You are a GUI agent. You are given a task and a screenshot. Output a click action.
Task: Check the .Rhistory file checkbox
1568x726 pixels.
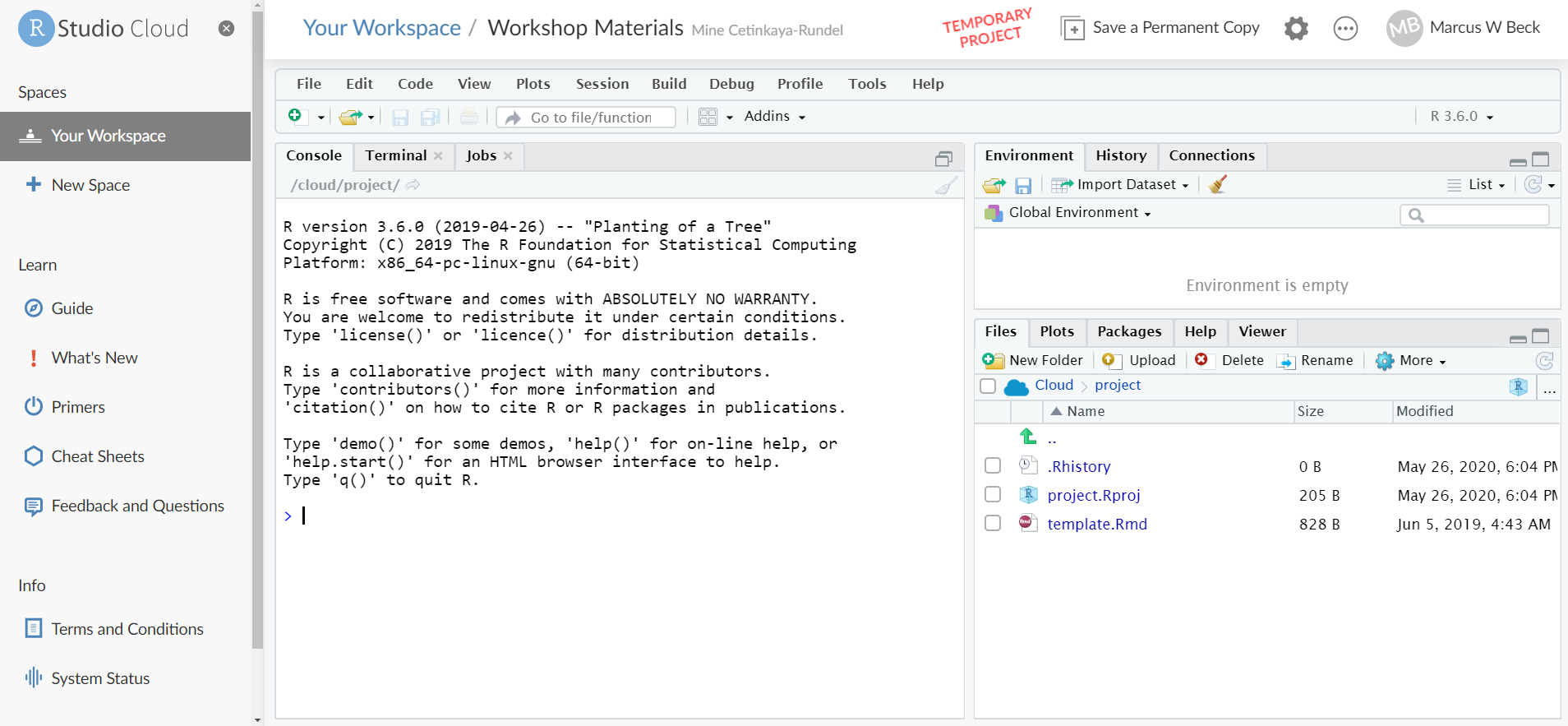click(993, 465)
